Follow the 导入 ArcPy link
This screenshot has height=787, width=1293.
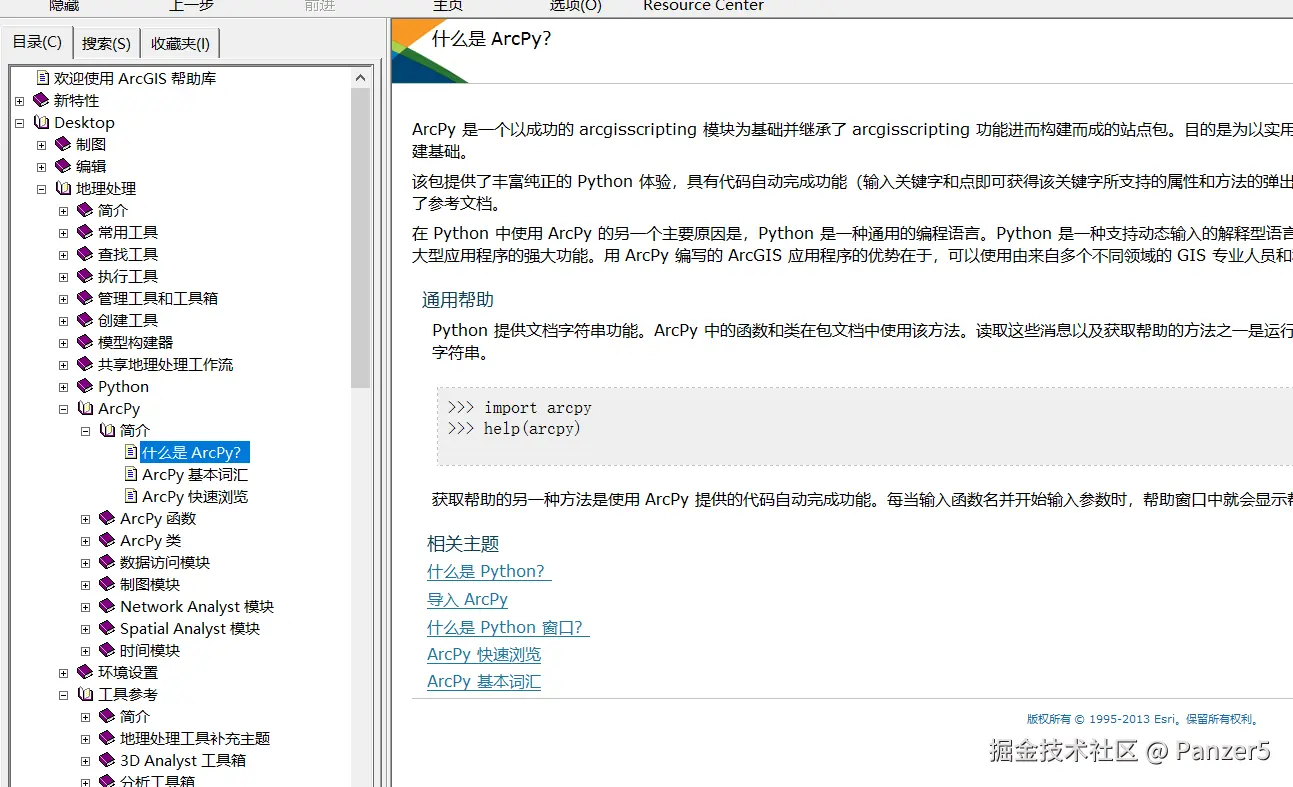(467, 600)
